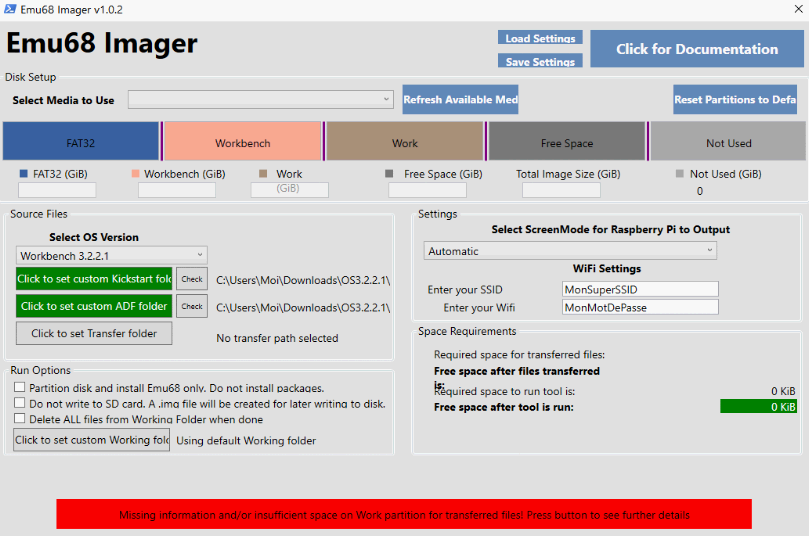Image resolution: width=809 pixels, height=536 pixels.
Task: Click the red missing information warning bar
Action: point(404,515)
